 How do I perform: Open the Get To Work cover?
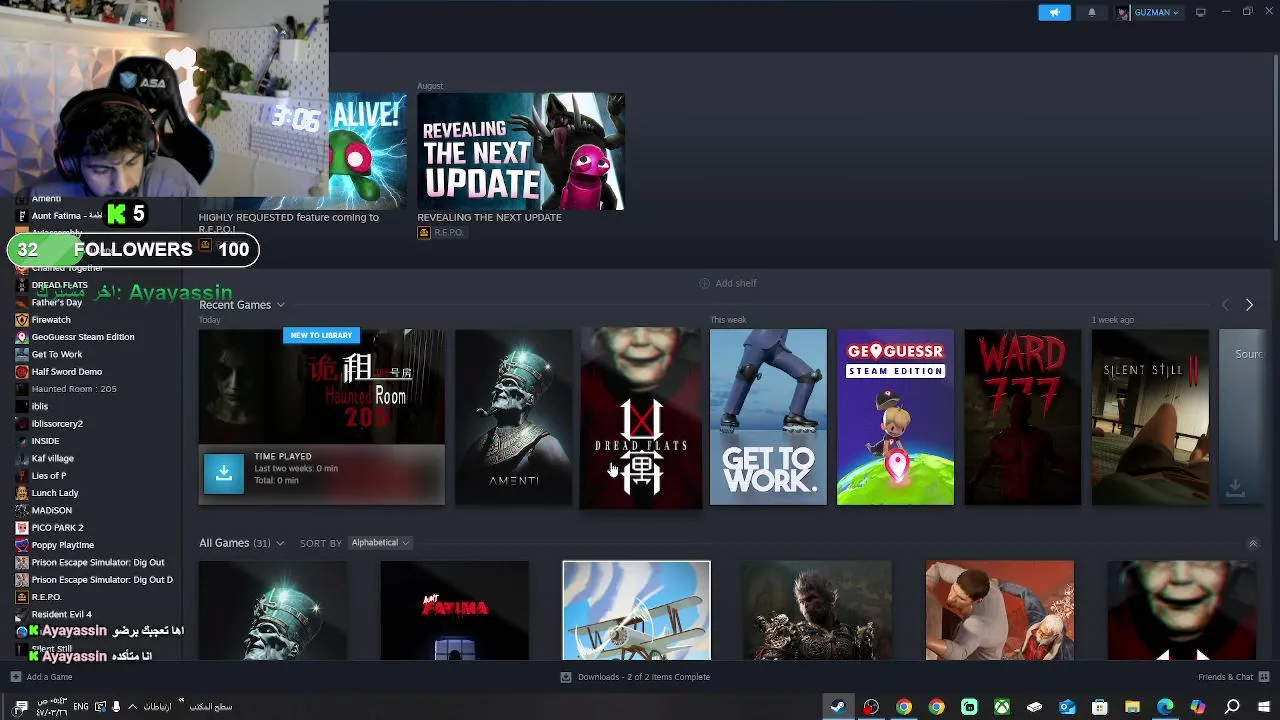click(x=768, y=417)
